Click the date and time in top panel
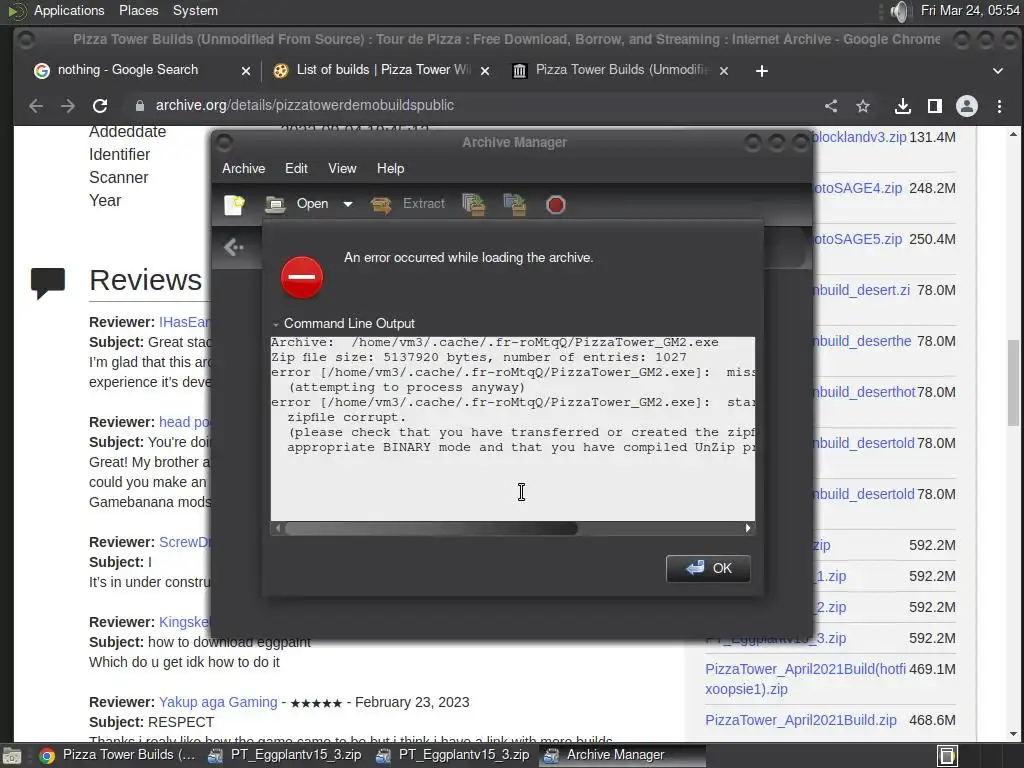Screen dimensions: 1024x768 click(x=970, y=10)
